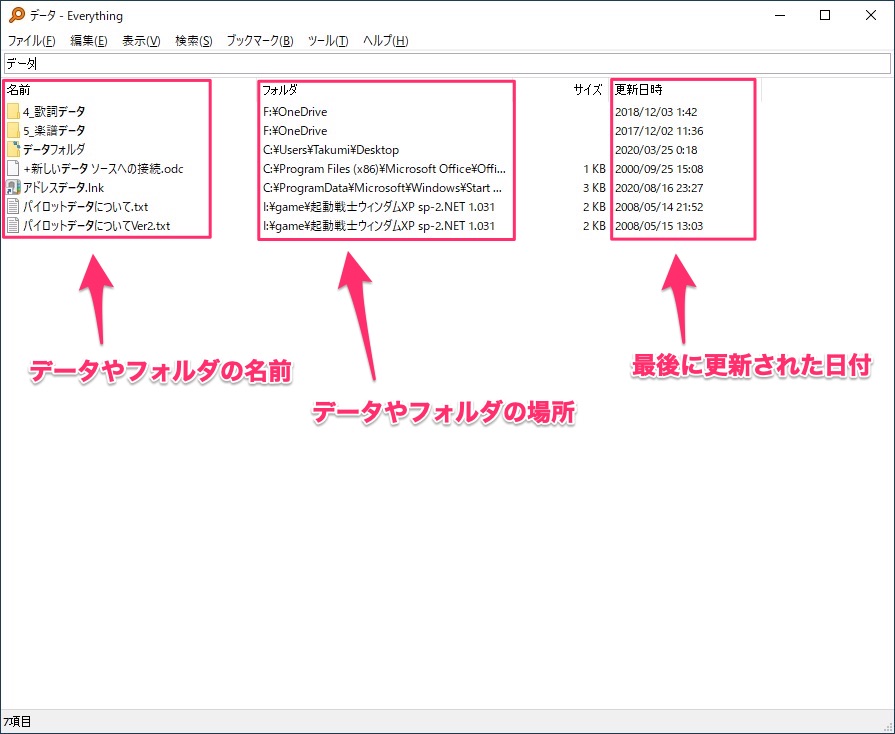Open the ツール(T) menu
Screen dimensions: 895x734
click(x=328, y=41)
